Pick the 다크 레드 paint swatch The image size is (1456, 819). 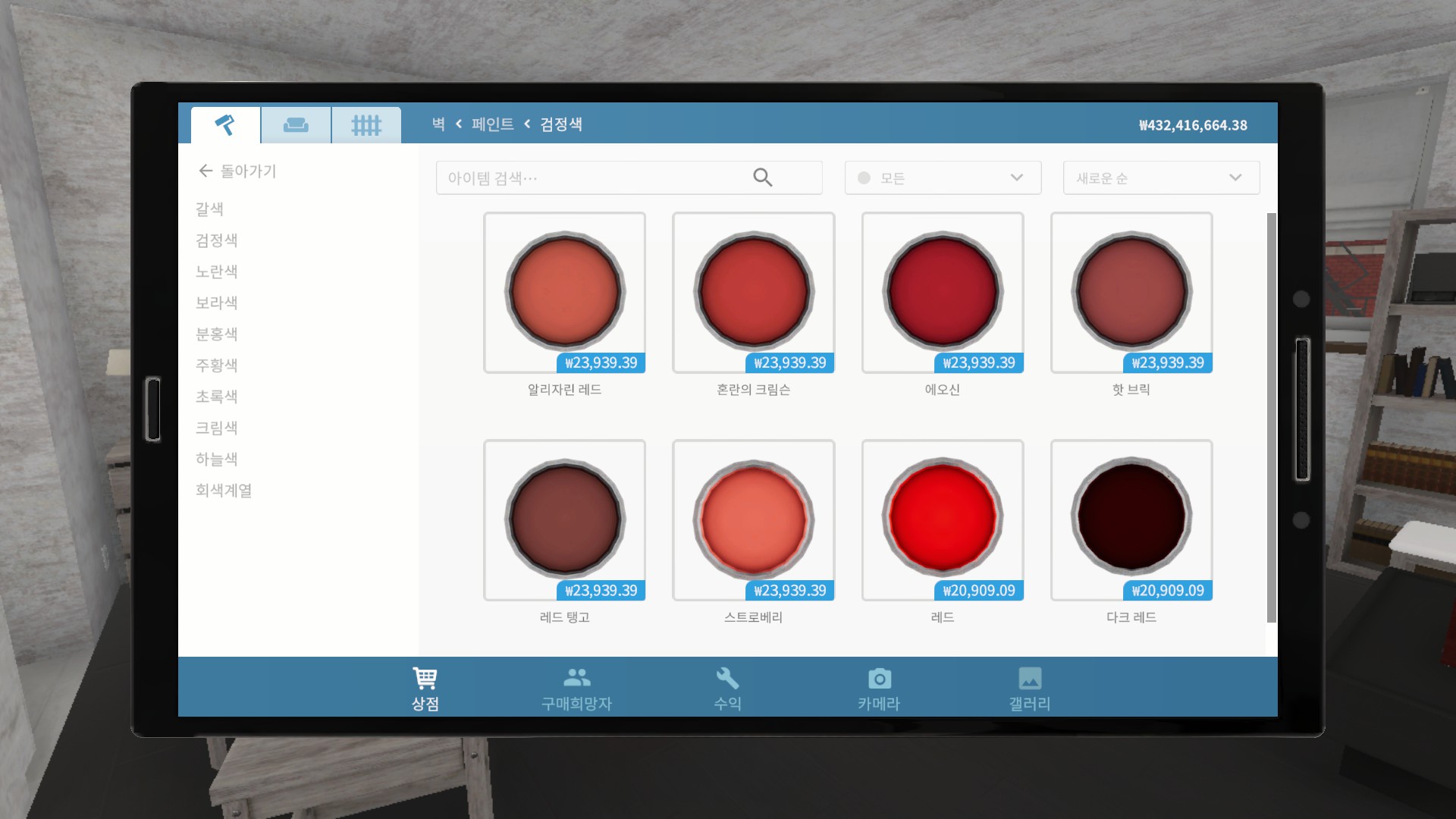[x=1131, y=519]
